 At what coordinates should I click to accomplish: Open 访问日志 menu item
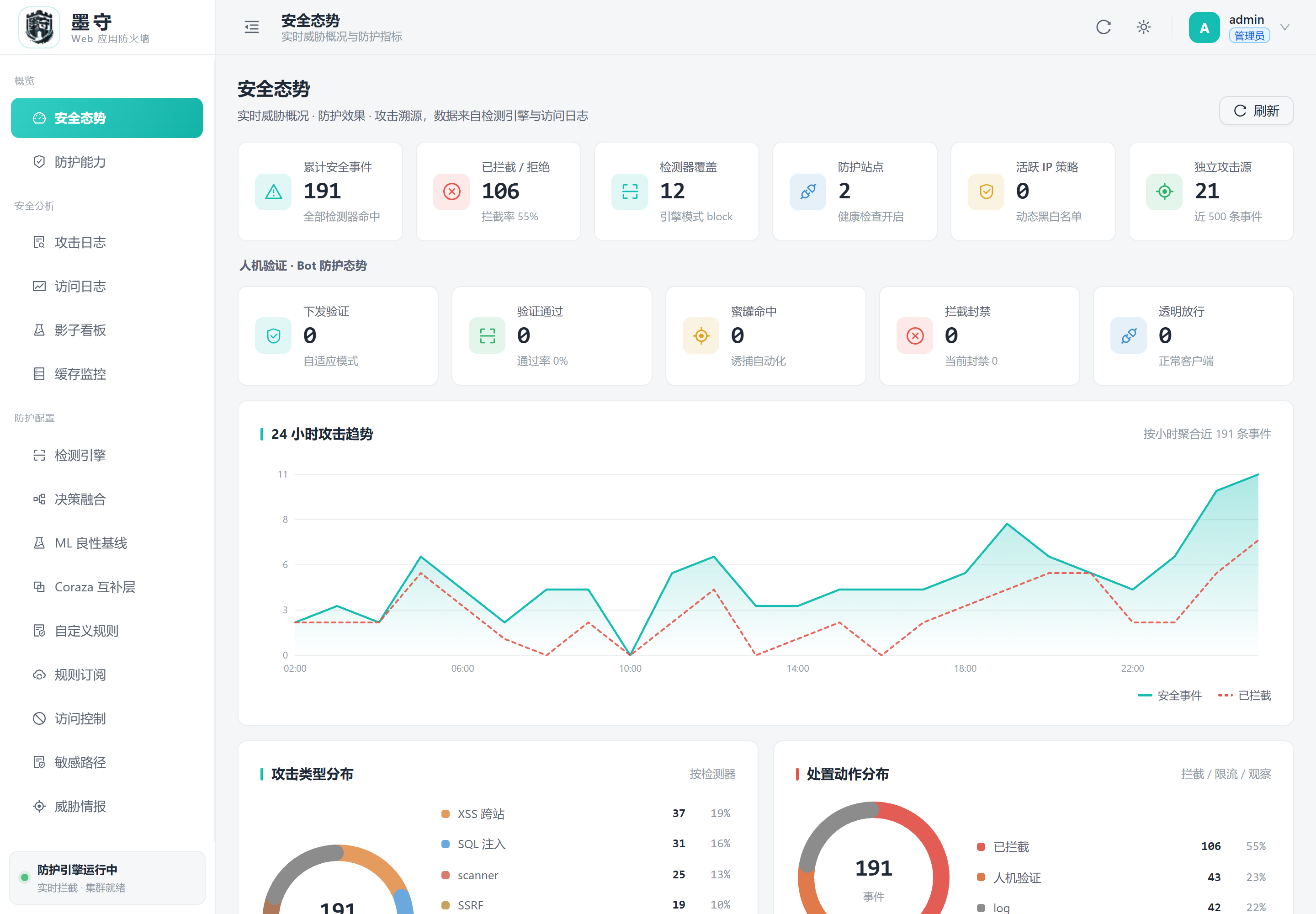pyautogui.click(x=106, y=287)
